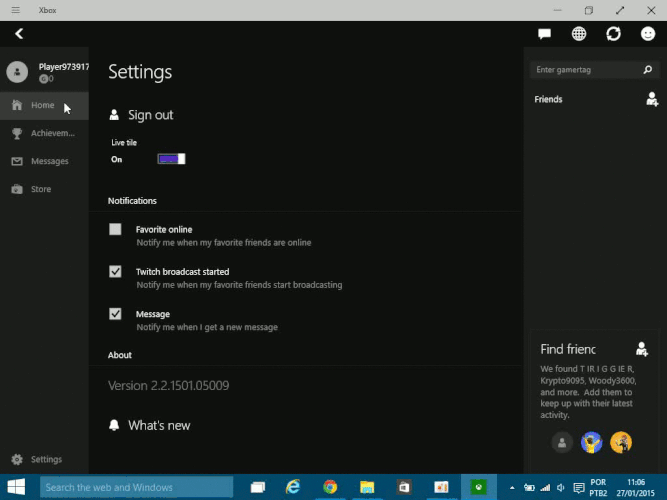Click the Windows Start button
667x500 pixels.
point(16,487)
